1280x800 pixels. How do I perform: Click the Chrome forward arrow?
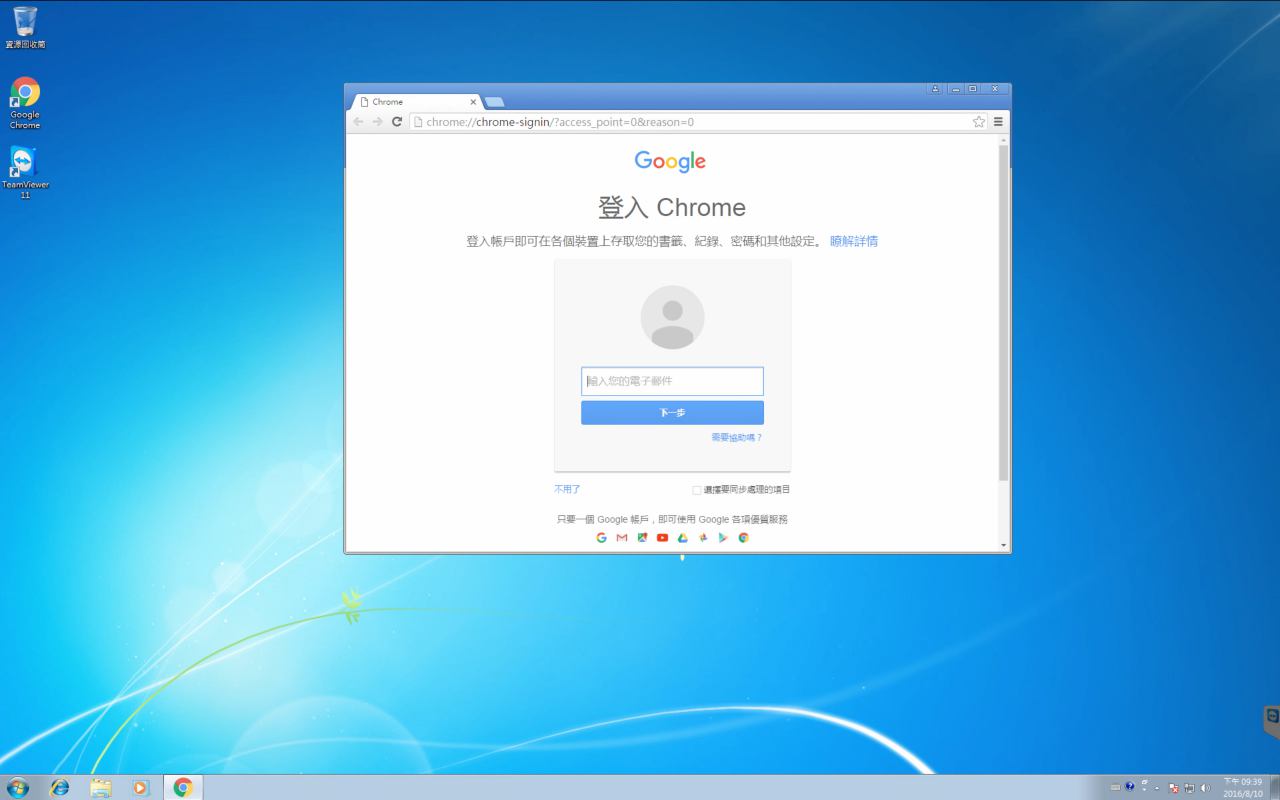pos(377,122)
